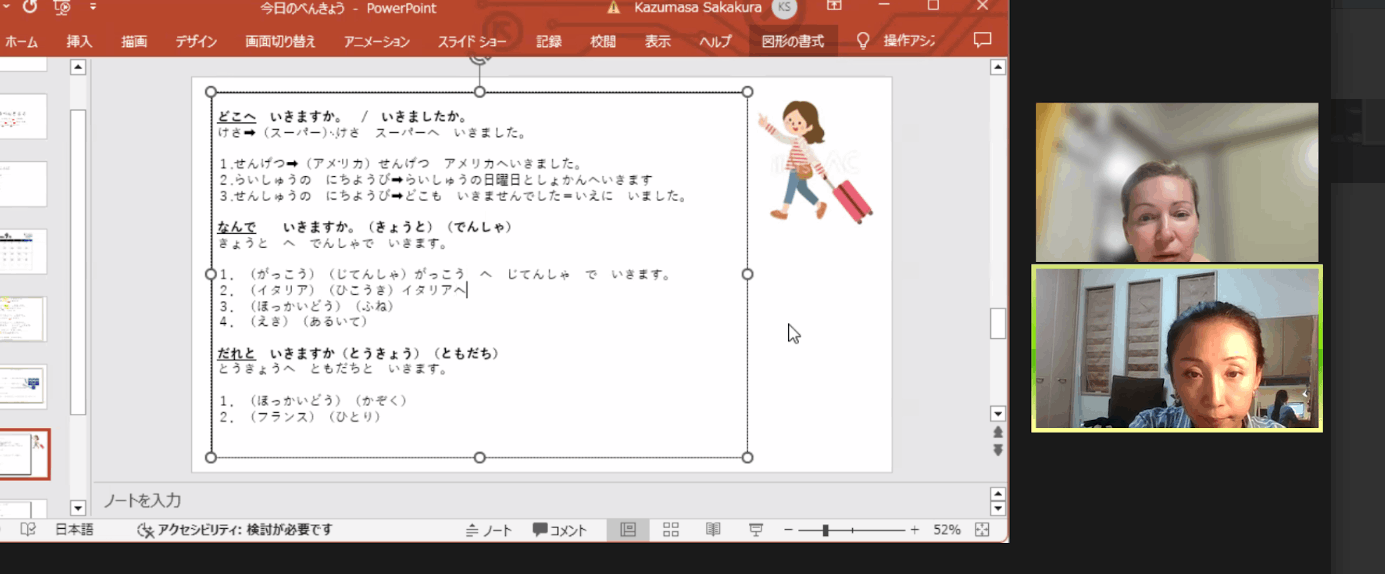Open comments pane icon in ribbon corner
This screenshot has width=1385, height=574.
click(982, 41)
